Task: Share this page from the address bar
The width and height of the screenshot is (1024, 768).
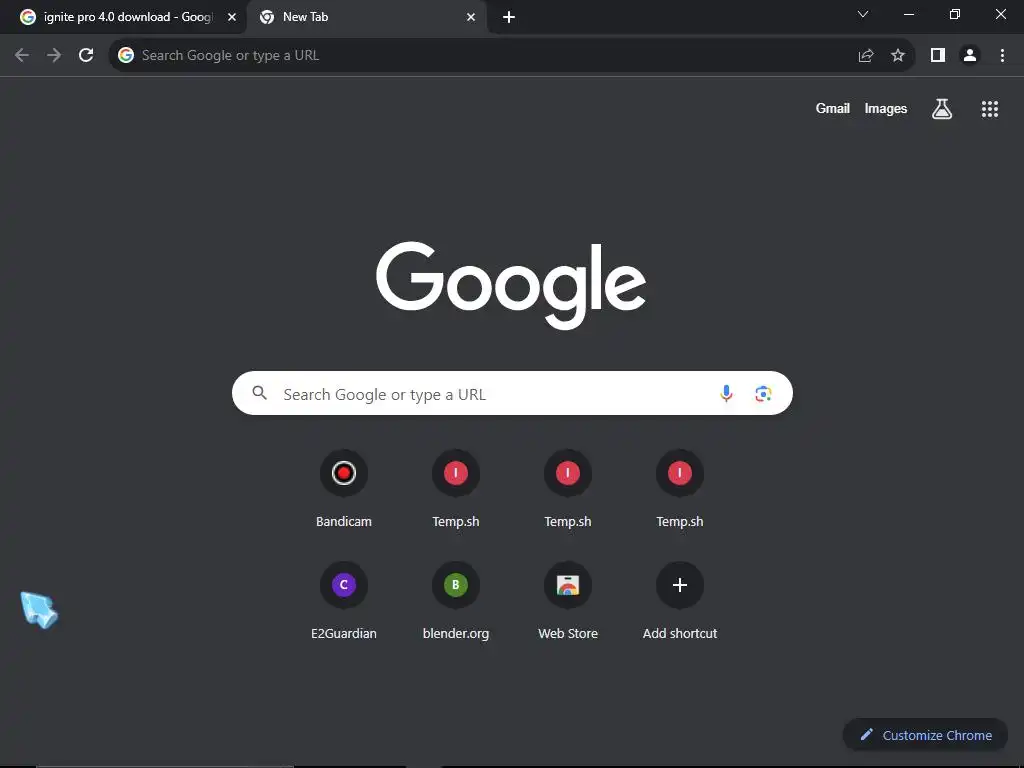Action: pos(866,56)
